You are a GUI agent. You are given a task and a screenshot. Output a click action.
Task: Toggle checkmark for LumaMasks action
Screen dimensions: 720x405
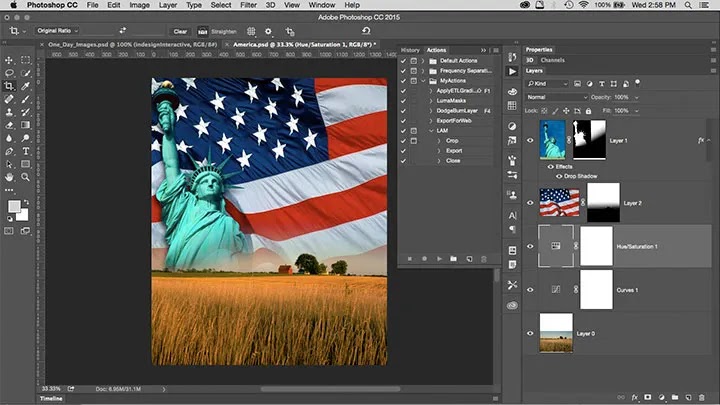pyautogui.click(x=403, y=101)
